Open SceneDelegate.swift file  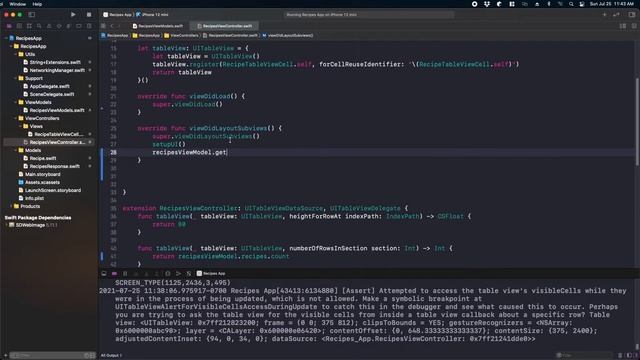click(49, 94)
